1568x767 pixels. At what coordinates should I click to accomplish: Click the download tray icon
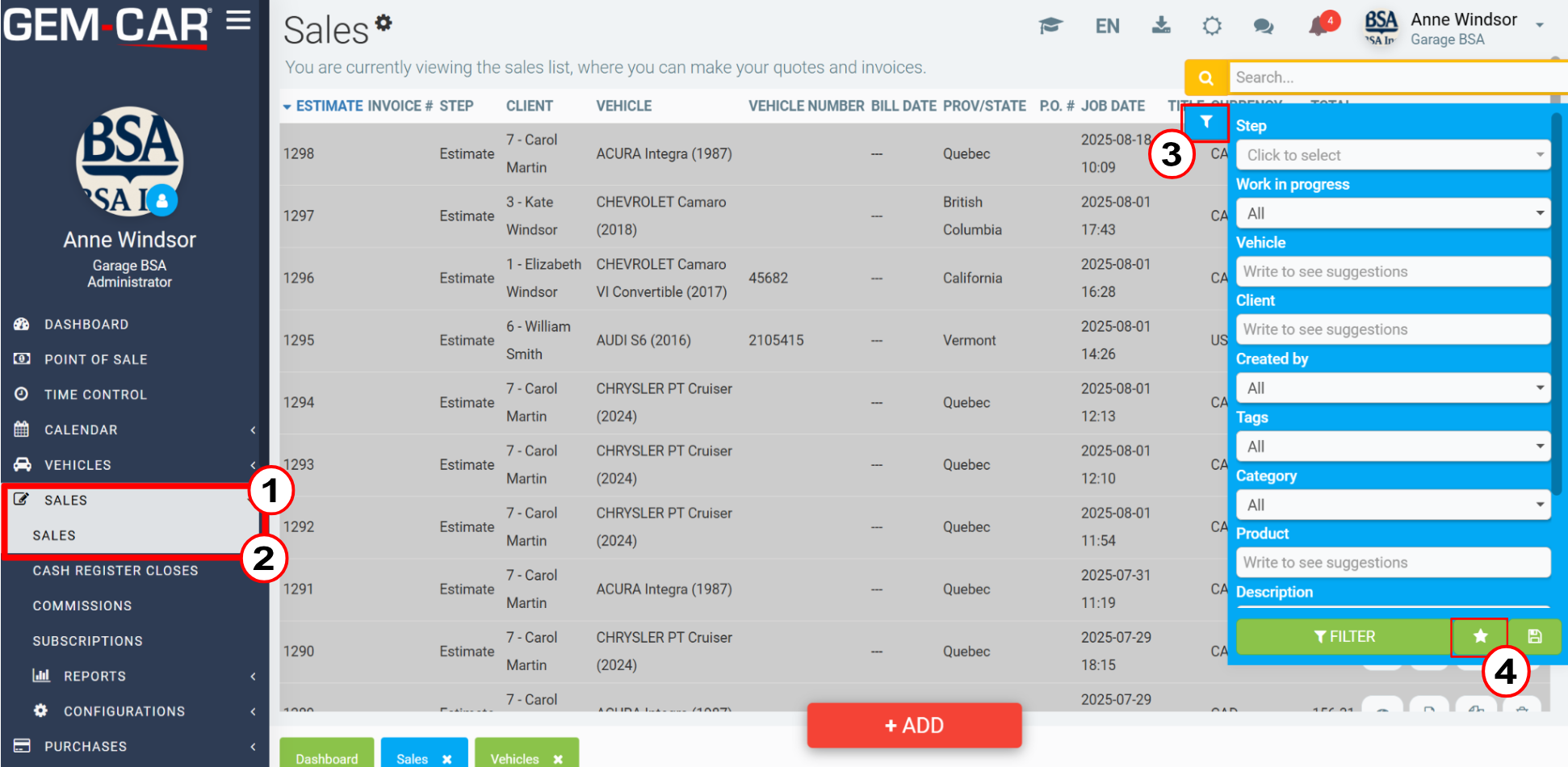tap(1161, 26)
